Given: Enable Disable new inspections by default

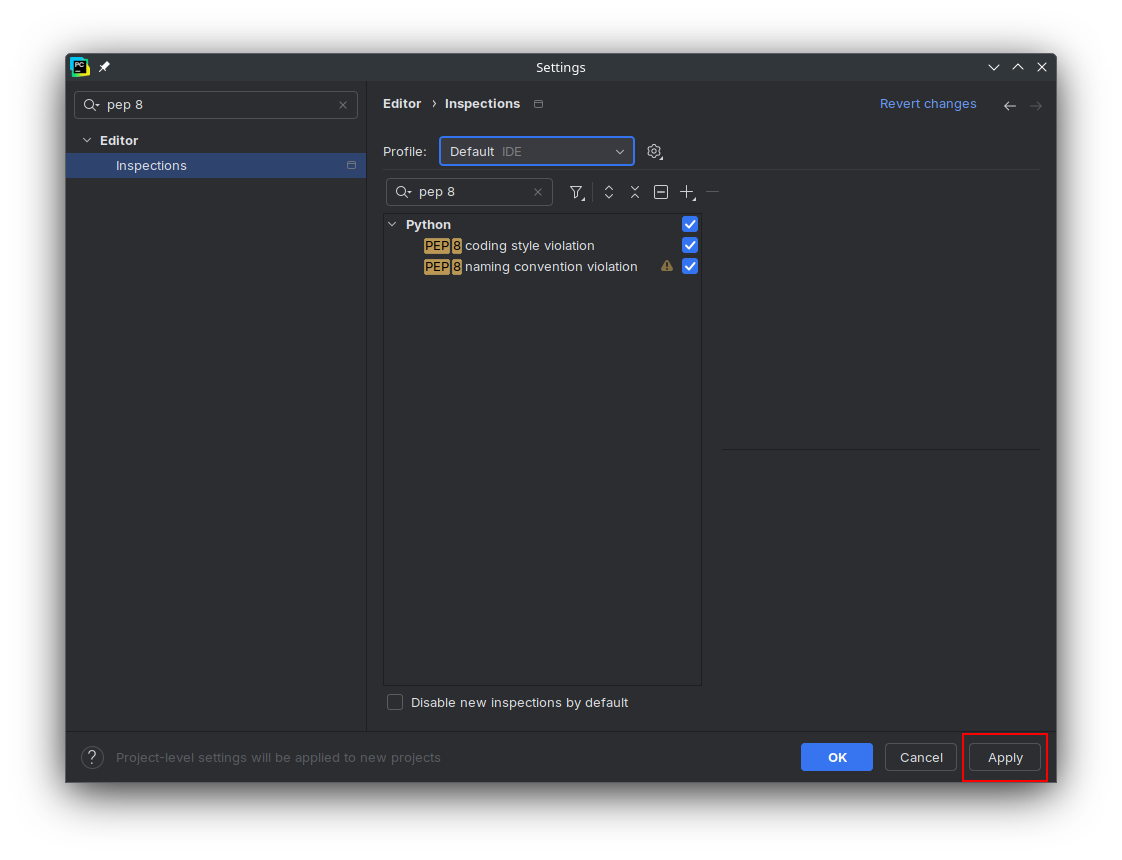Looking at the screenshot, I should [395, 702].
